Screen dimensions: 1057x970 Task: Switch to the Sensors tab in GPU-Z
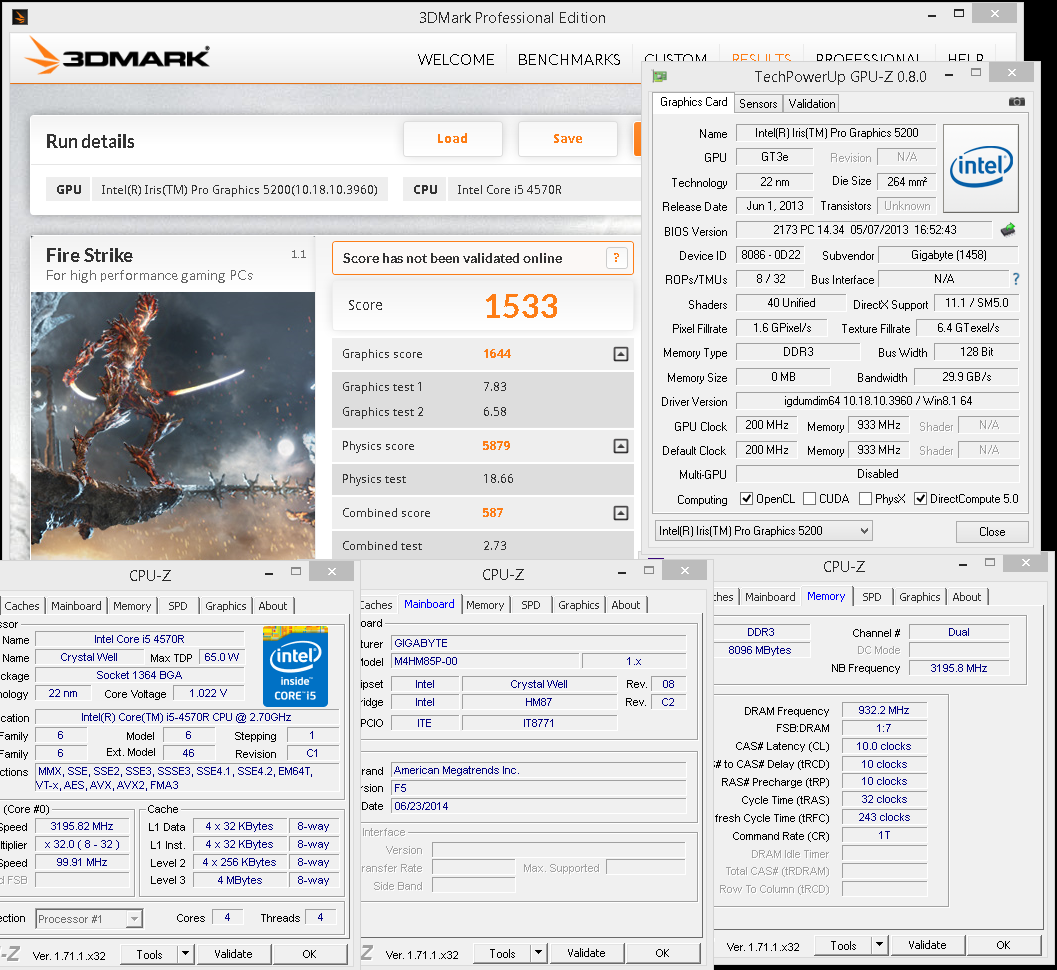(x=758, y=104)
